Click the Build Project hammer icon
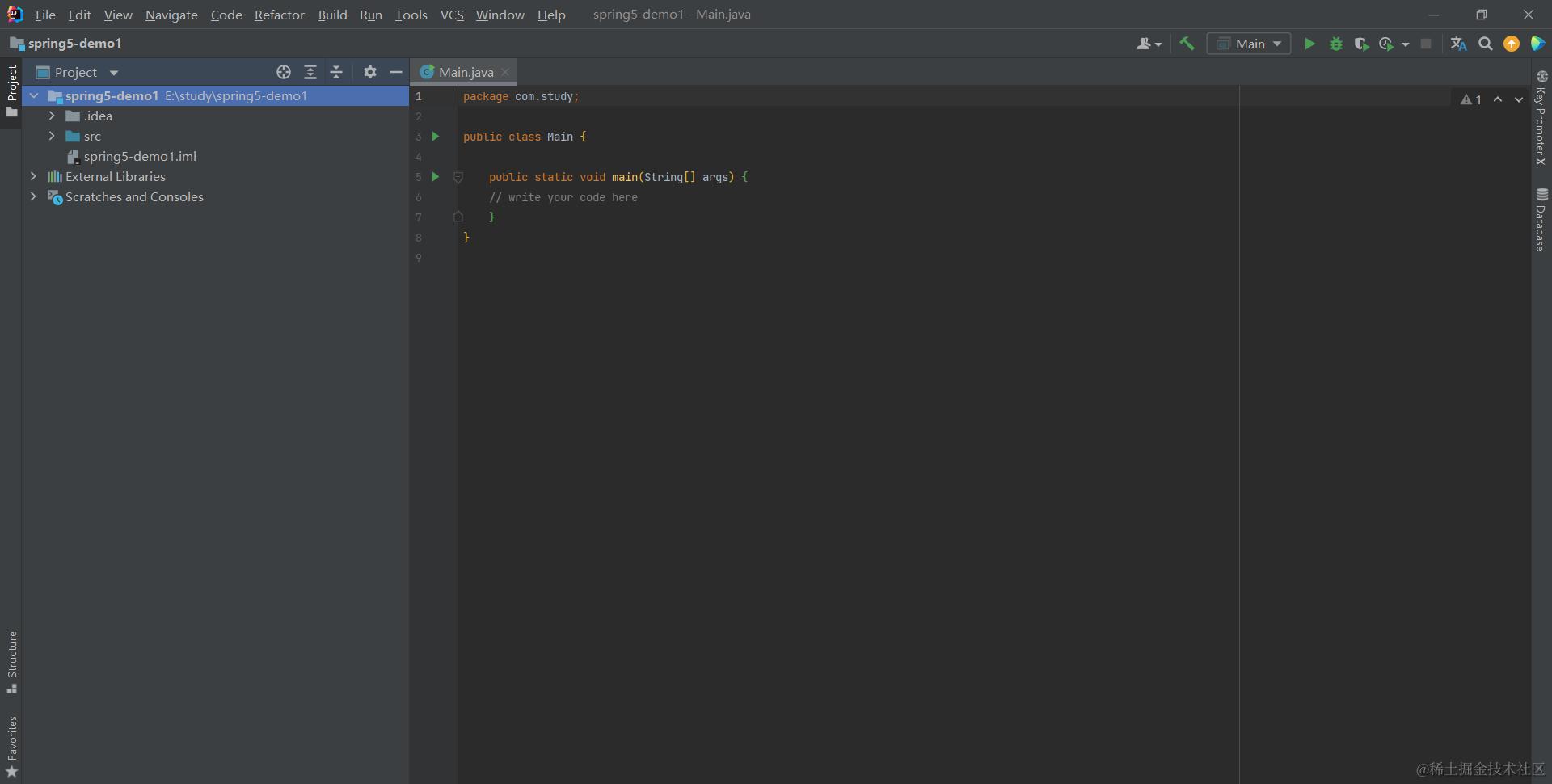The height and width of the screenshot is (784, 1552). pos(1187,44)
